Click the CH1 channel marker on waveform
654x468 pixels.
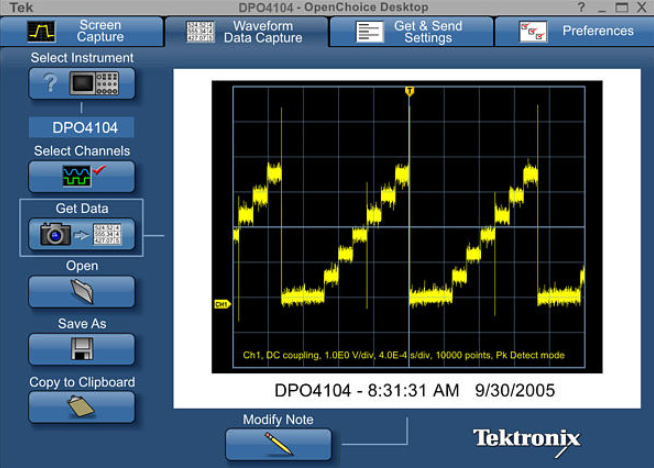(x=222, y=304)
